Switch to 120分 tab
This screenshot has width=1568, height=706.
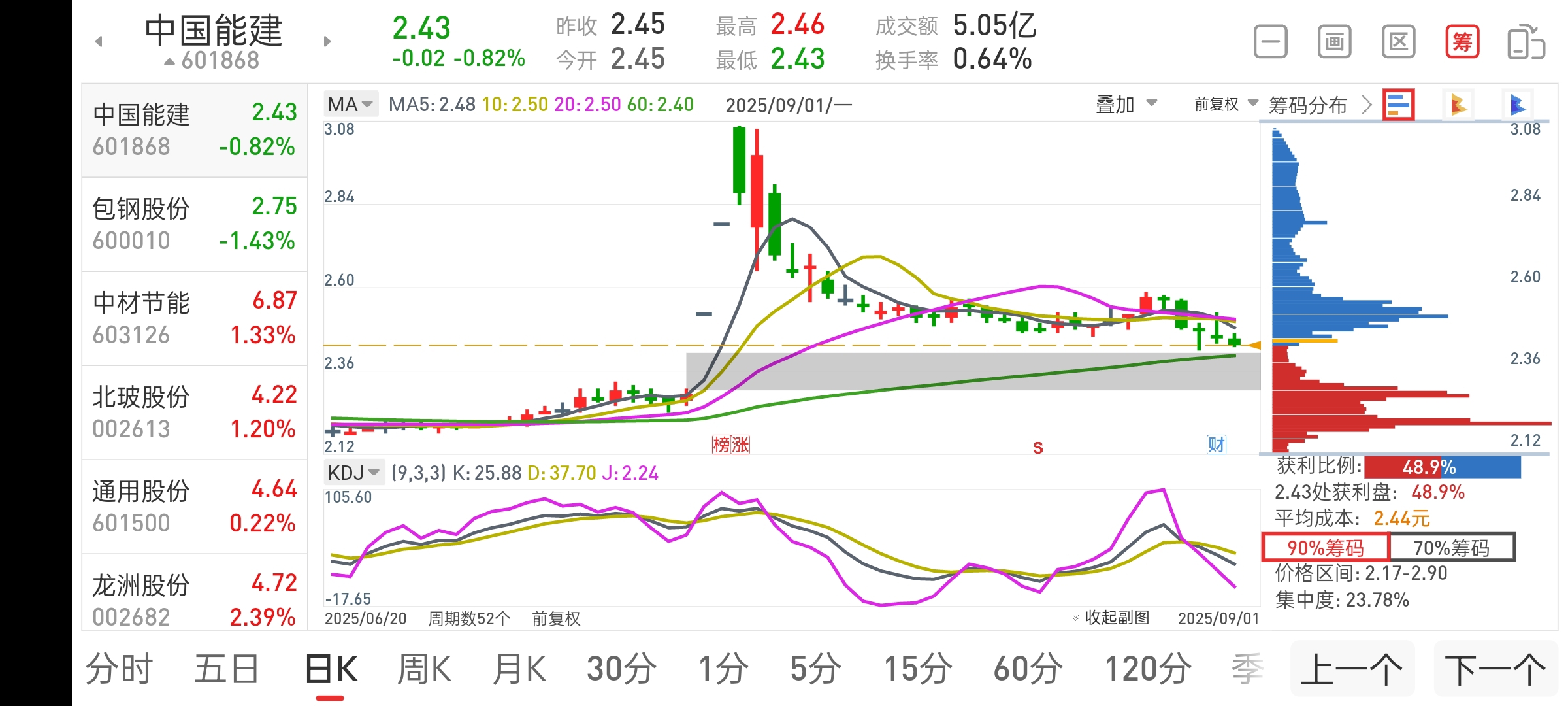click(x=1148, y=669)
